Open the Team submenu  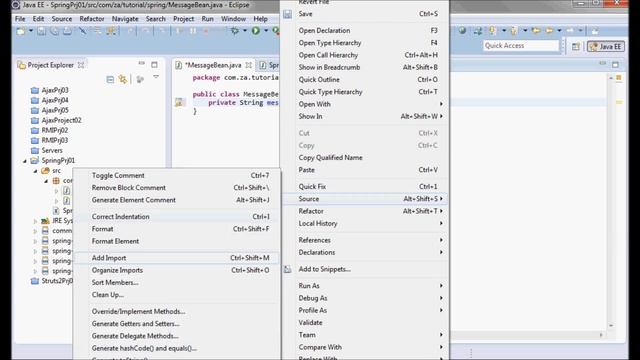[x=365, y=335]
